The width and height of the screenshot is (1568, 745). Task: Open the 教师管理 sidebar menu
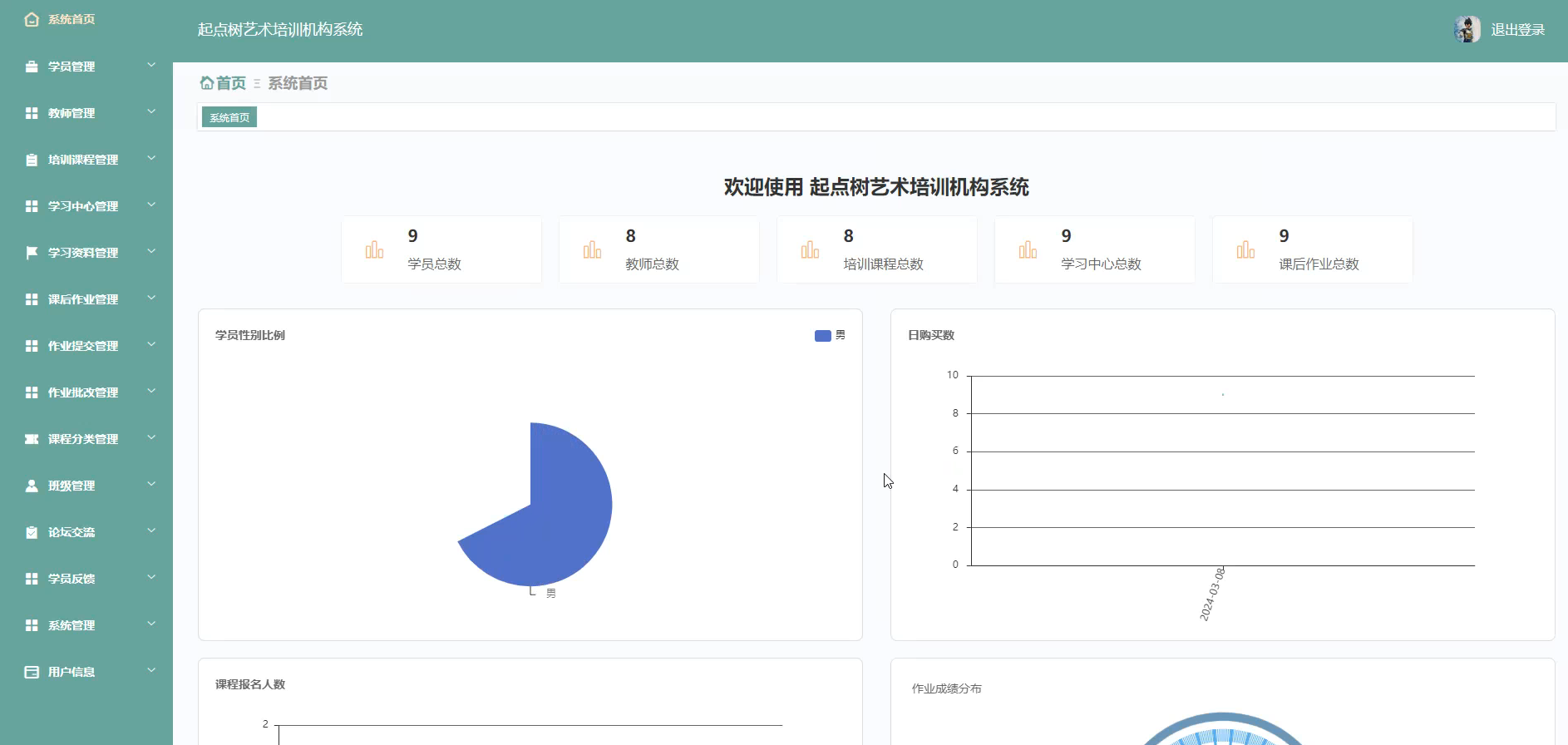click(86, 113)
